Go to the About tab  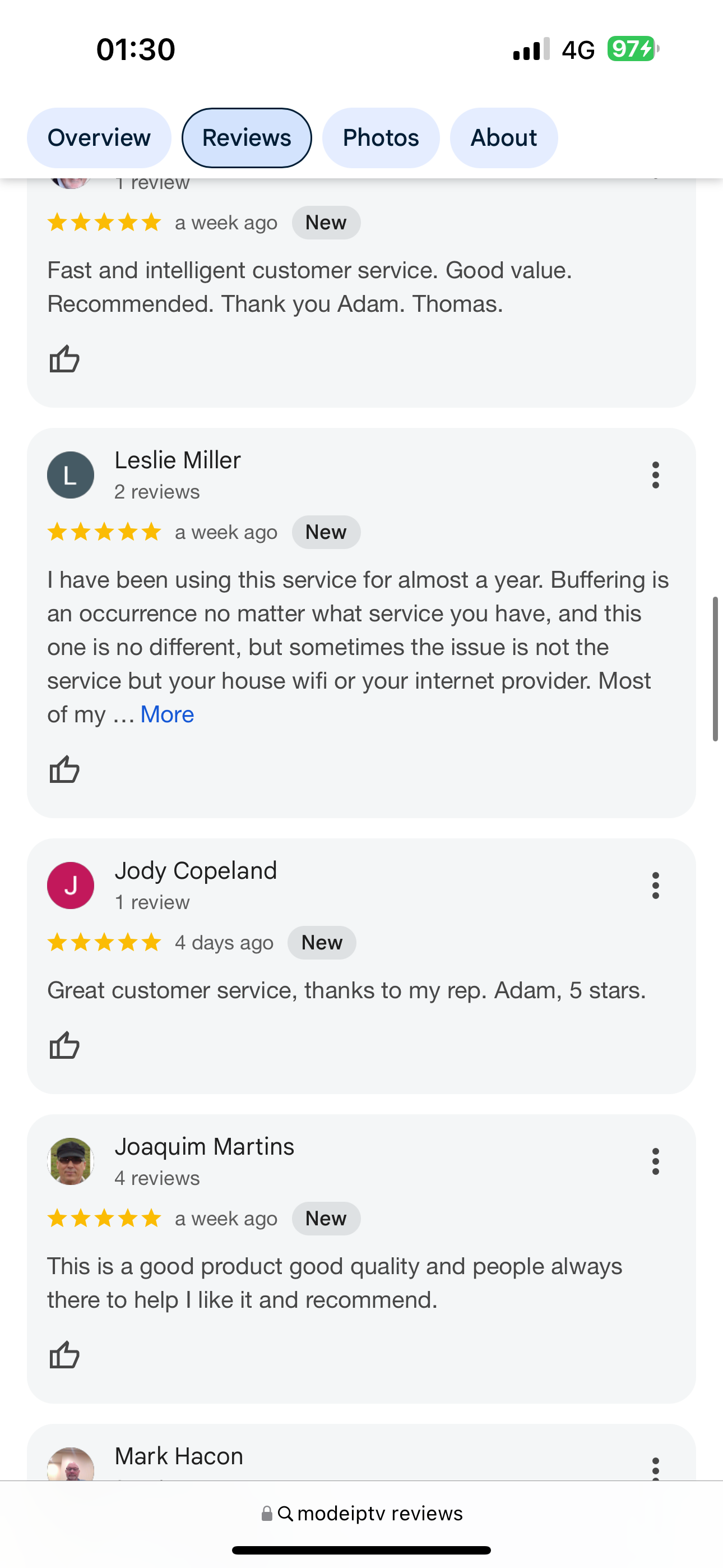(x=503, y=137)
